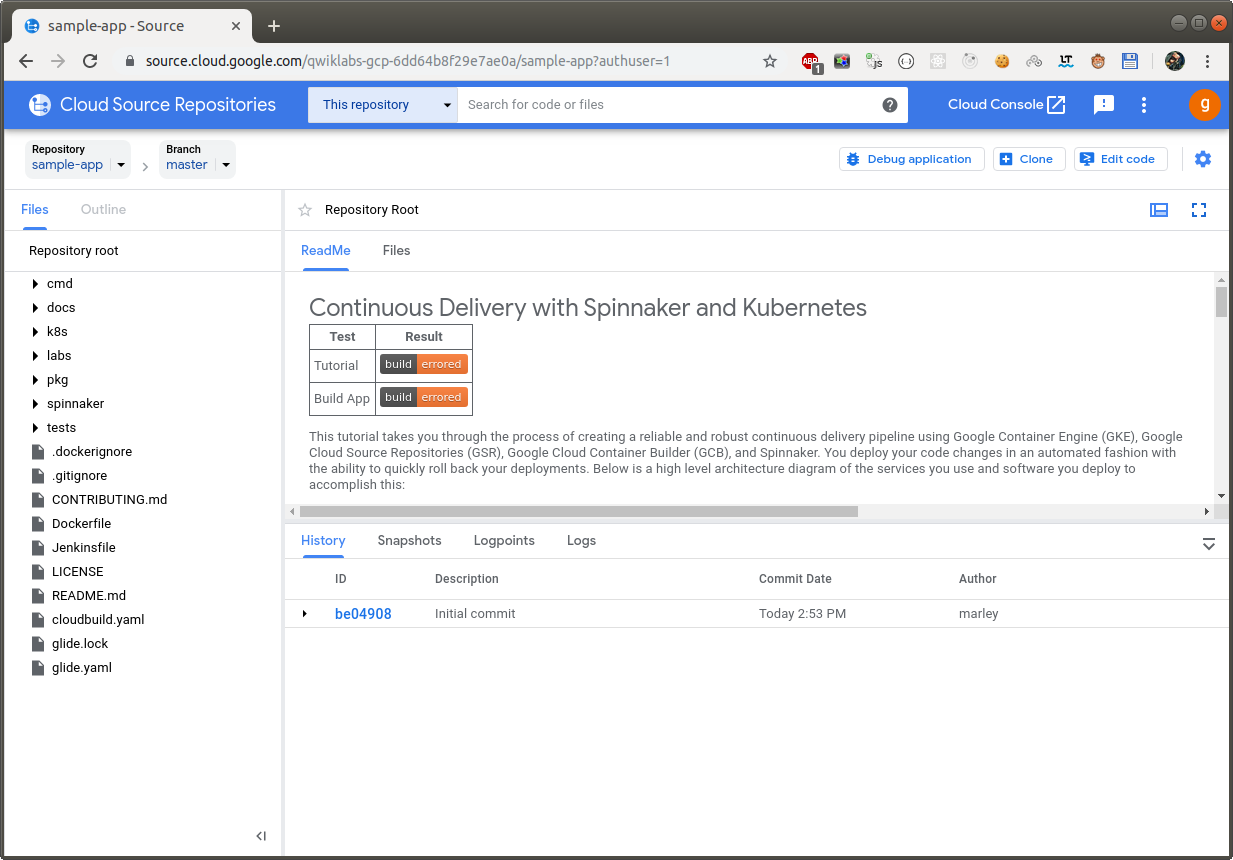Click the cookie extension icon
1233x860 pixels.
pyautogui.click(x=1002, y=61)
